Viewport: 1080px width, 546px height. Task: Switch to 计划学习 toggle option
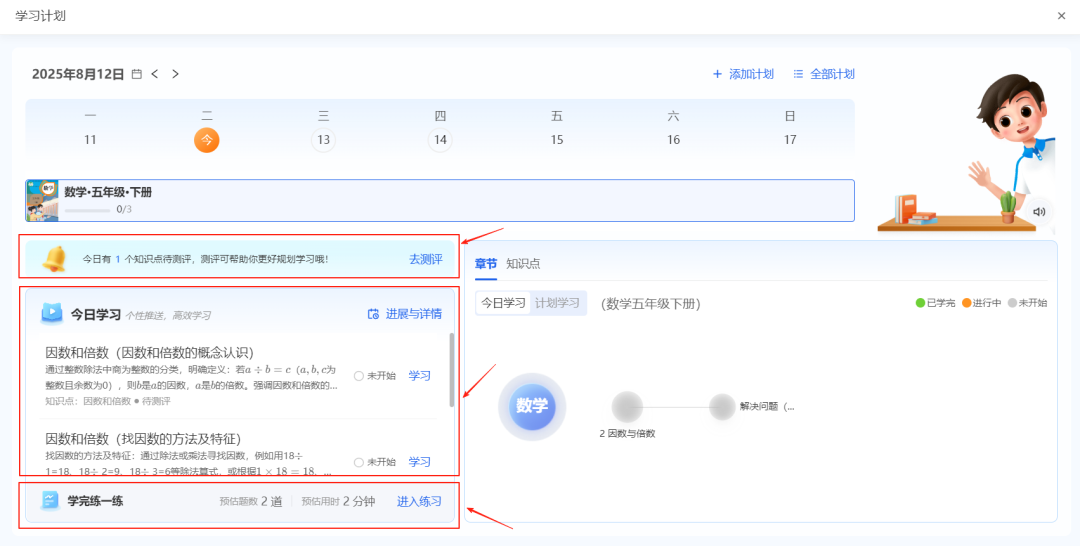557,303
